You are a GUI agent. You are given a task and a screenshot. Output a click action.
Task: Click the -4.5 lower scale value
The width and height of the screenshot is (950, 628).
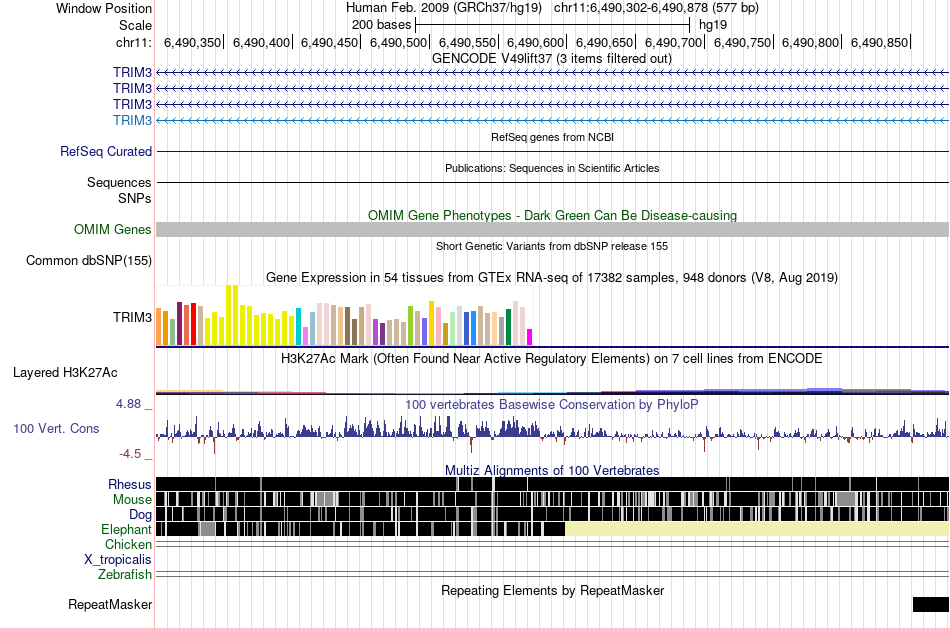point(130,454)
